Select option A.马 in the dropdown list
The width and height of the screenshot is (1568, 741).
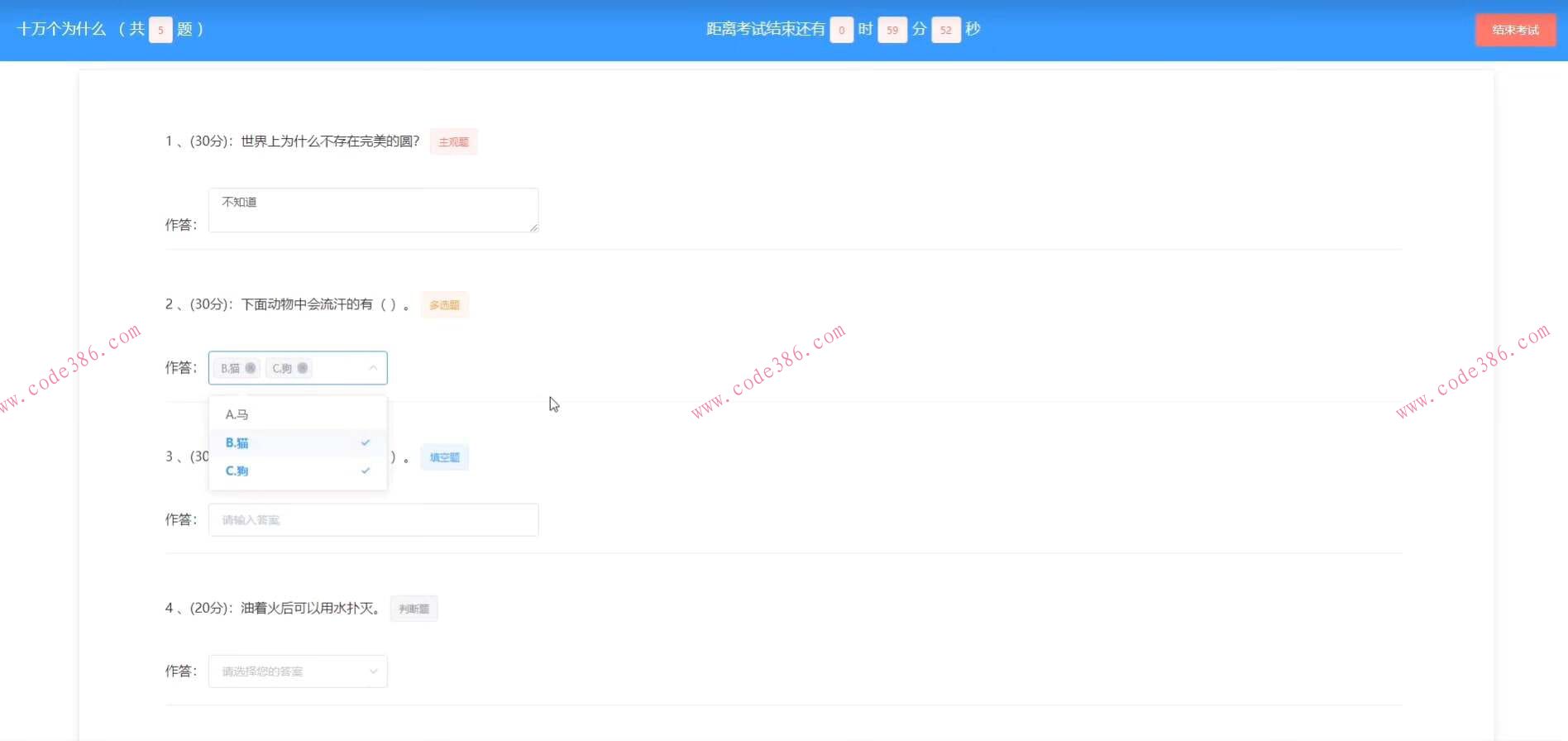pyautogui.click(x=298, y=414)
